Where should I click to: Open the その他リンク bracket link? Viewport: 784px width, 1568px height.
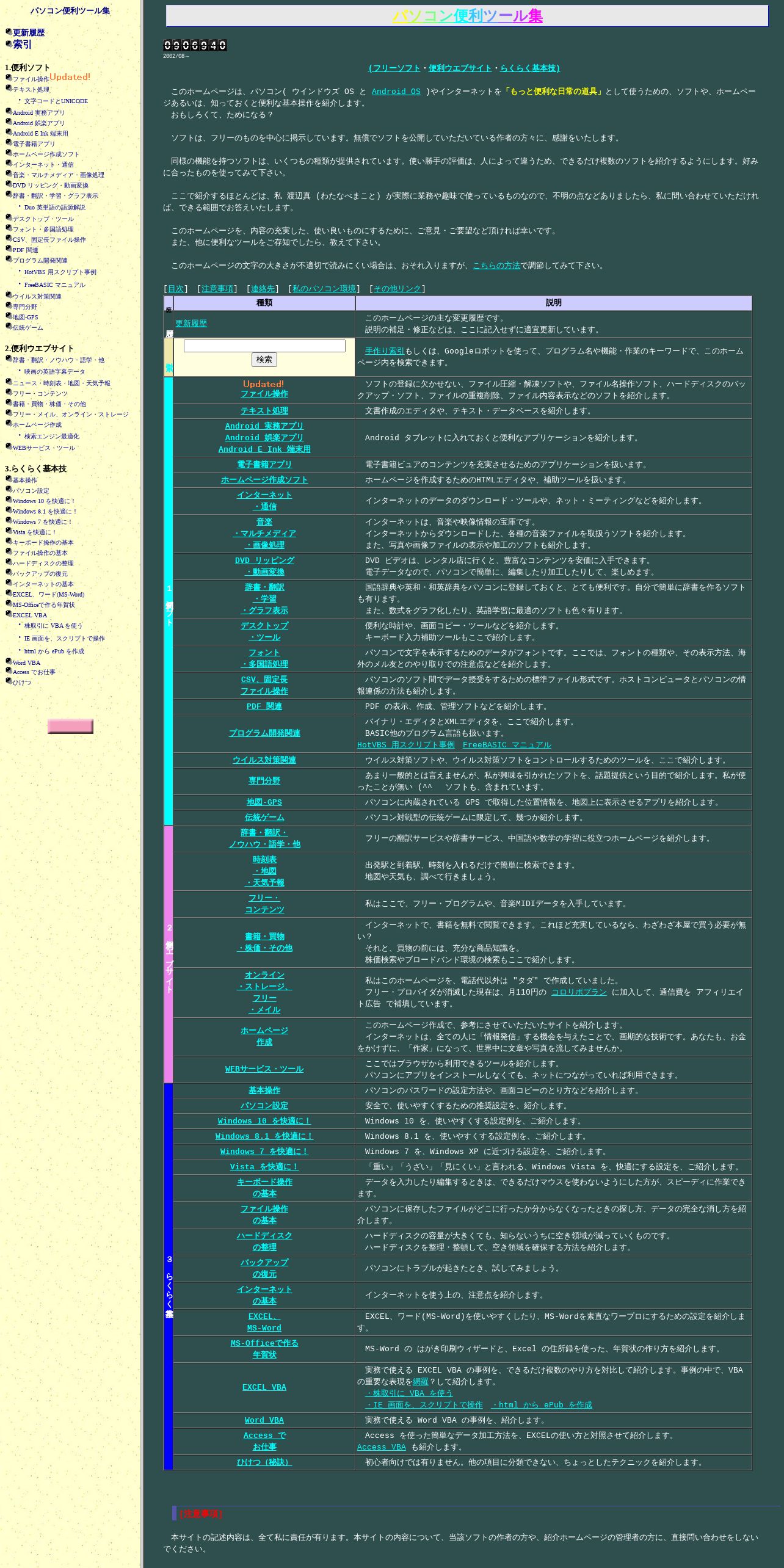click(397, 289)
